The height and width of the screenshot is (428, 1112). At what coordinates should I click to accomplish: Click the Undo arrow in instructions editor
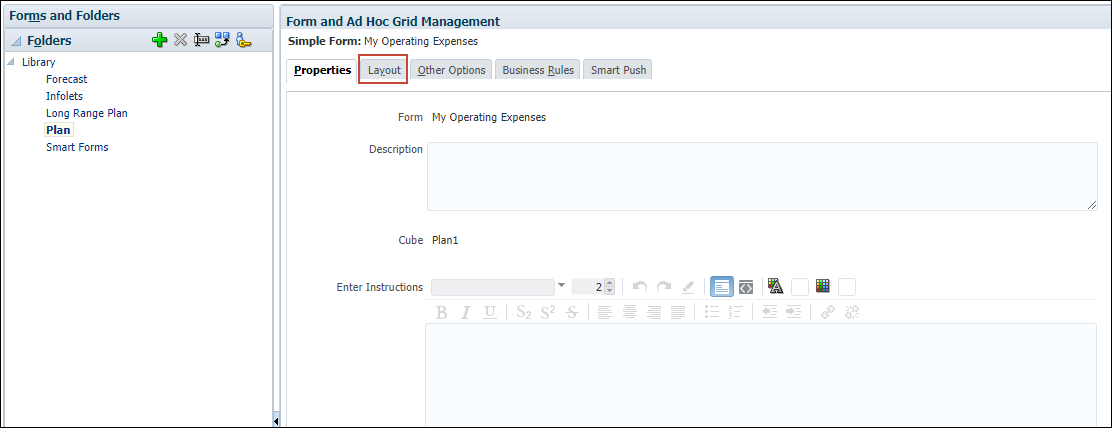coord(640,287)
